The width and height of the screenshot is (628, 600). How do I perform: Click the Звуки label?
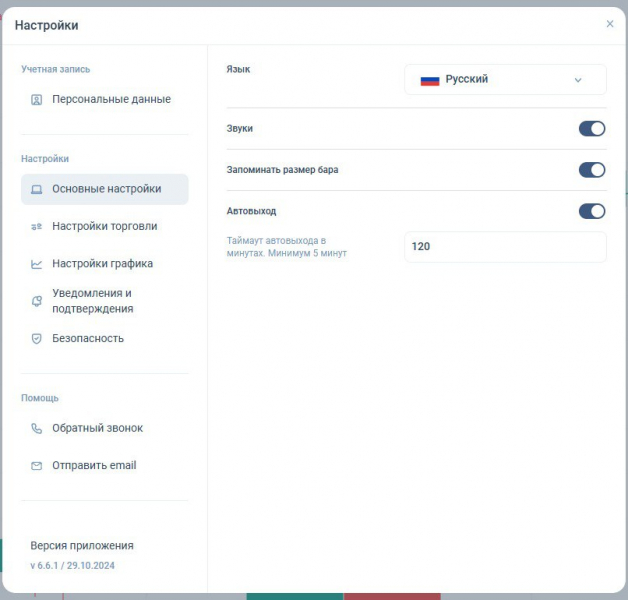(x=240, y=129)
